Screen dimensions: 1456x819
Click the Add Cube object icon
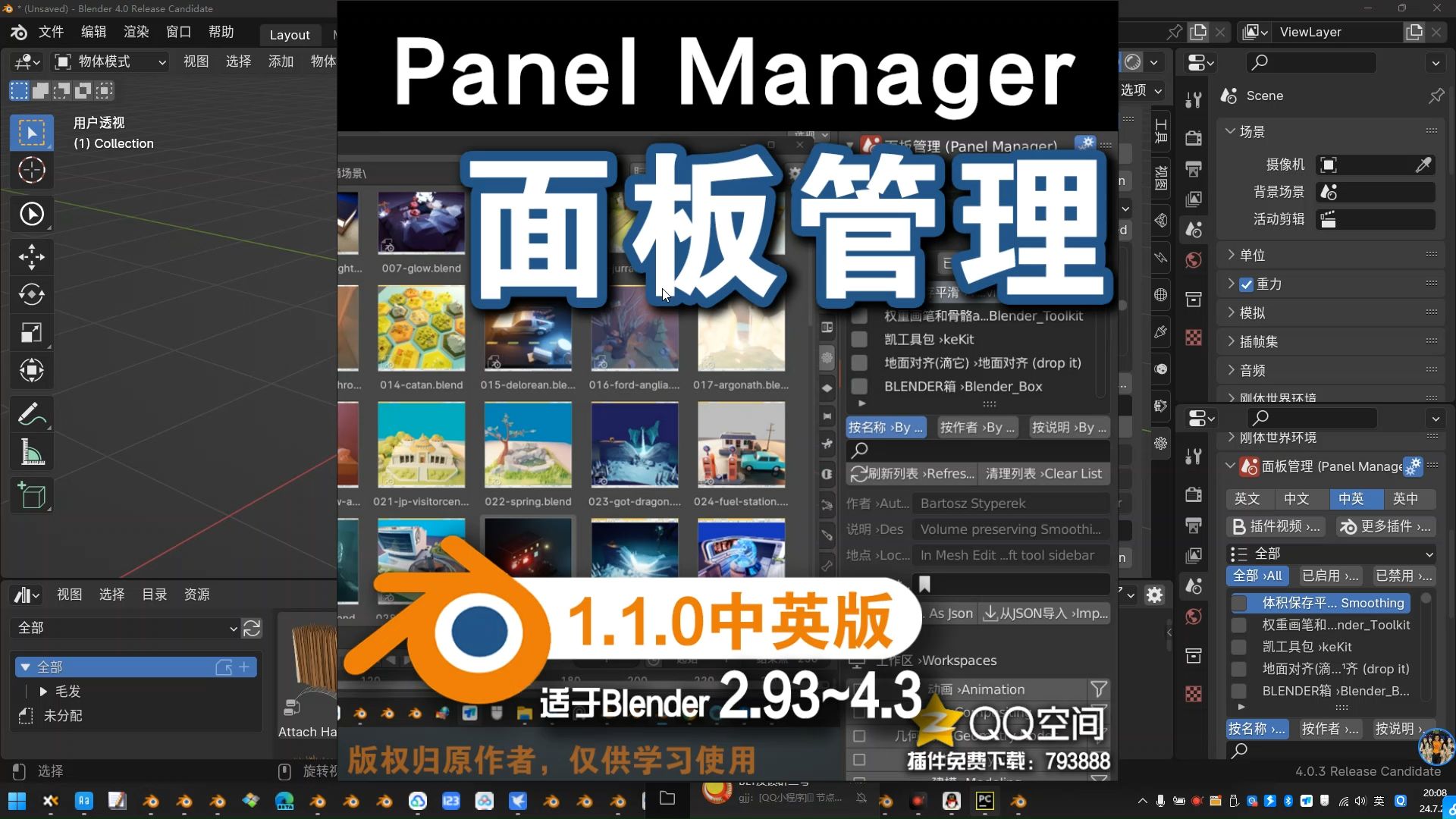(32, 495)
